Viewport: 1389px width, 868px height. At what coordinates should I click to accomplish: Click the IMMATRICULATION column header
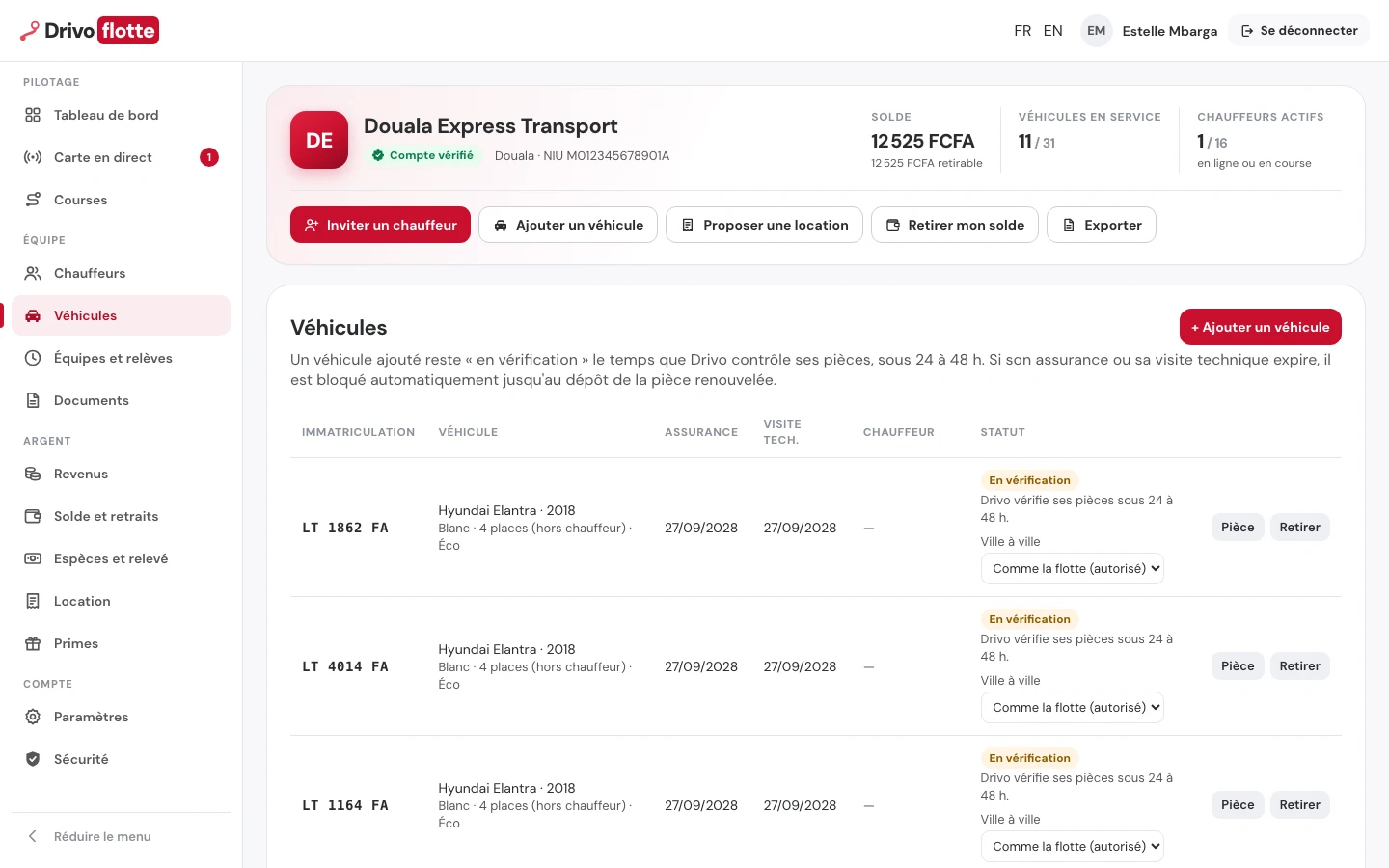click(359, 432)
